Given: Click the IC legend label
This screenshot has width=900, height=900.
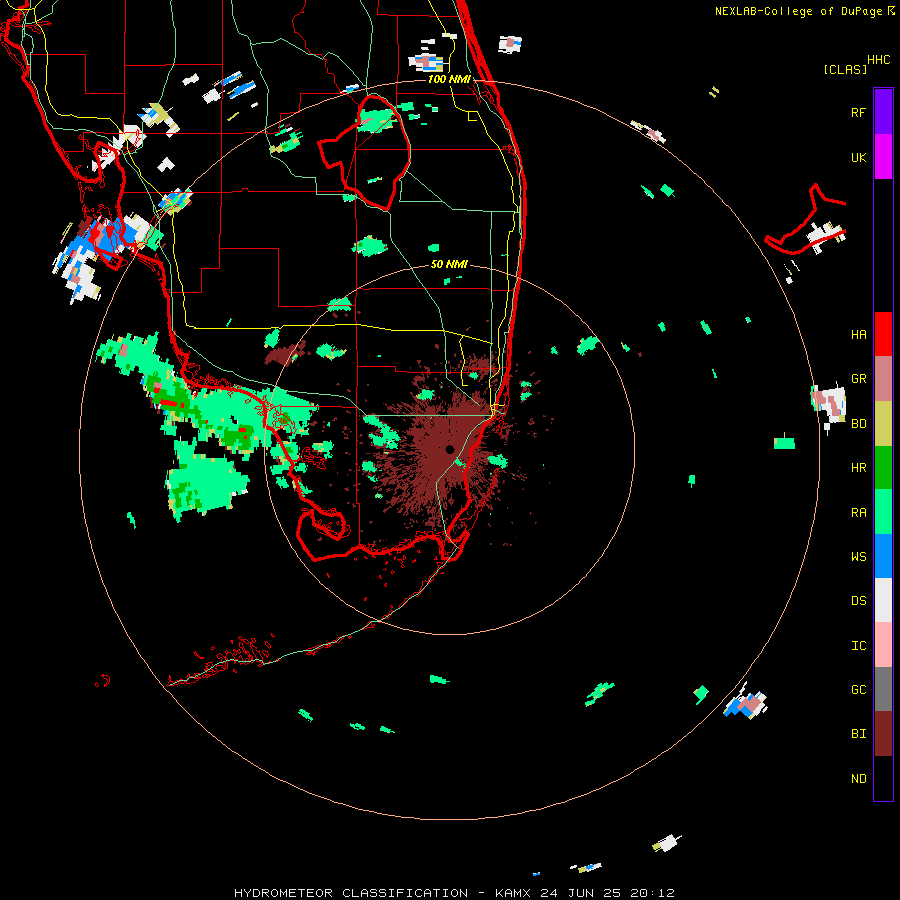Looking at the screenshot, I should click(858, 645).
